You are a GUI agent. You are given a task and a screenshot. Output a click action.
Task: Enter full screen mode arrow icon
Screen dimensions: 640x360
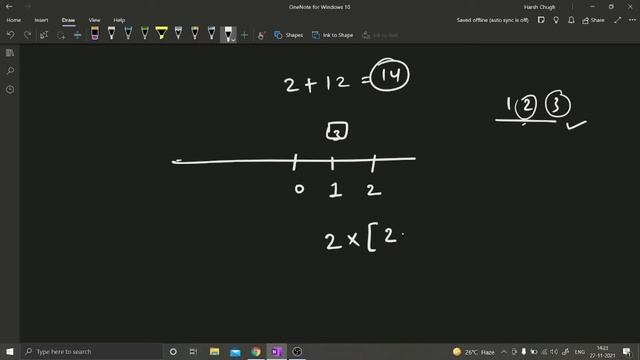pos(618,20)
